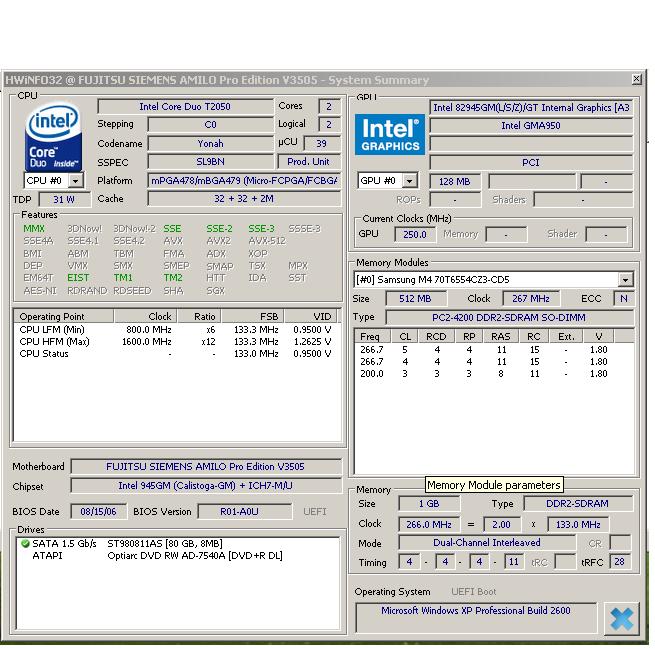The width and height of the screenshot is (655, 649).
Task: Click the GPU clock 250.0 field
Action: click(415, 234)
